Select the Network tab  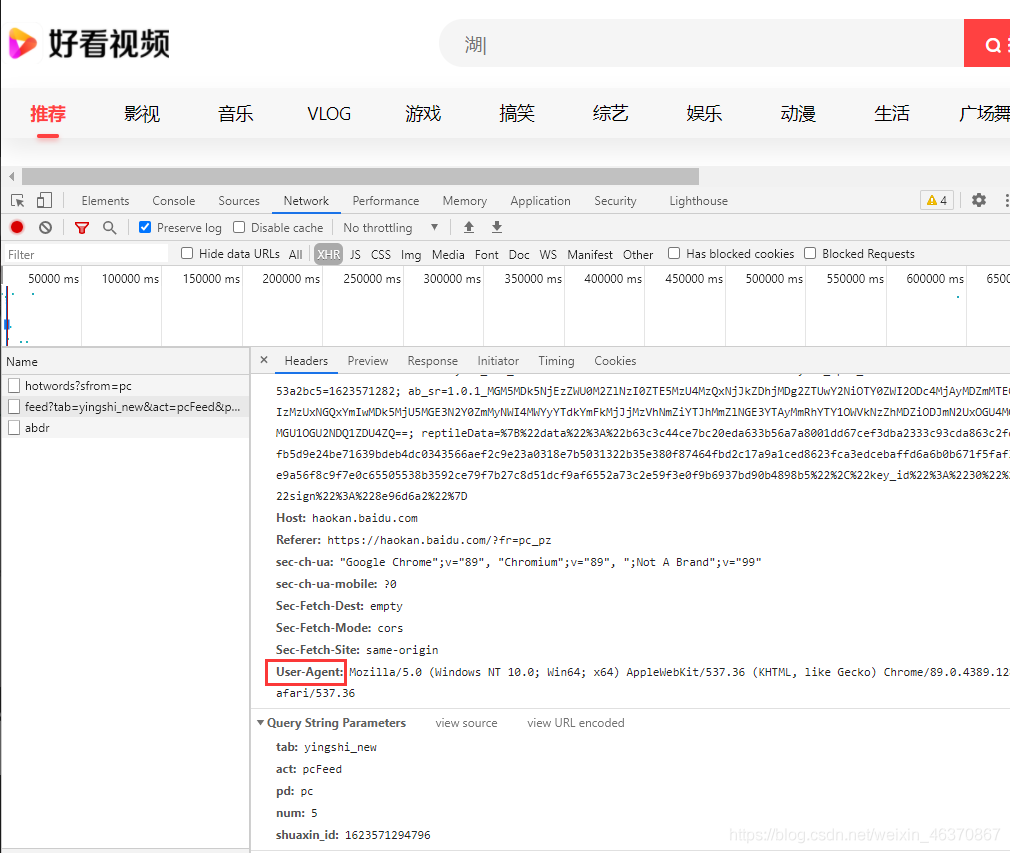tap(306, 201)
